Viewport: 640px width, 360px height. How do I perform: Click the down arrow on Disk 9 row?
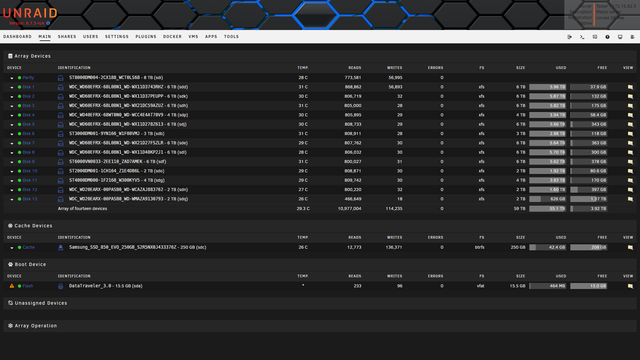[12, 162]
